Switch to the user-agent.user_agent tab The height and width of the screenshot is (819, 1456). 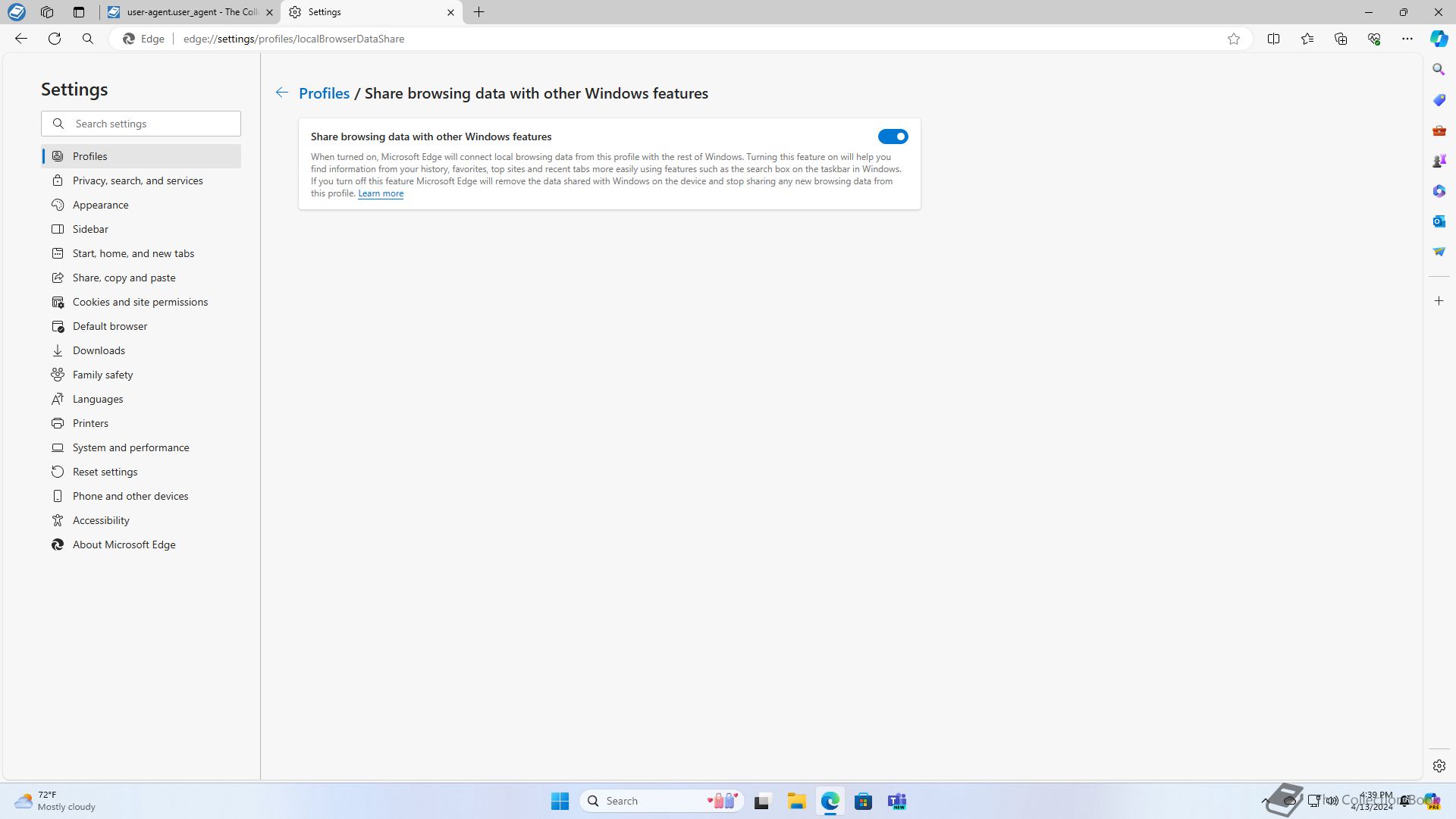click(190, 12)
